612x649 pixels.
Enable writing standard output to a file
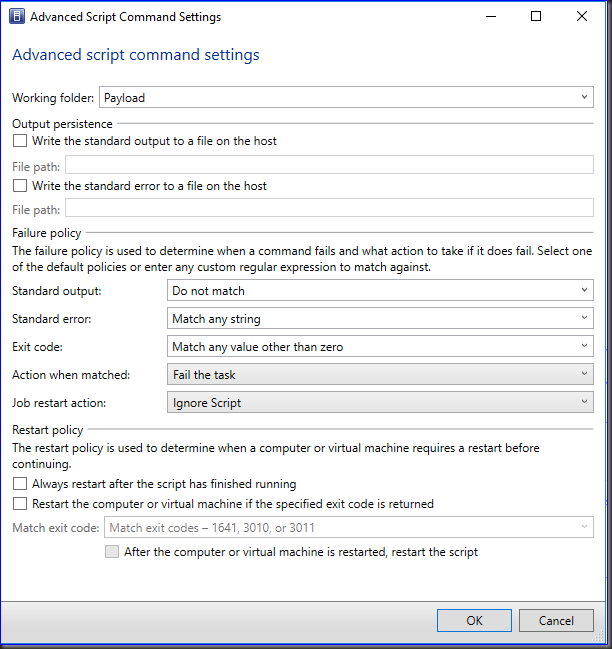[x=20, y=142]
